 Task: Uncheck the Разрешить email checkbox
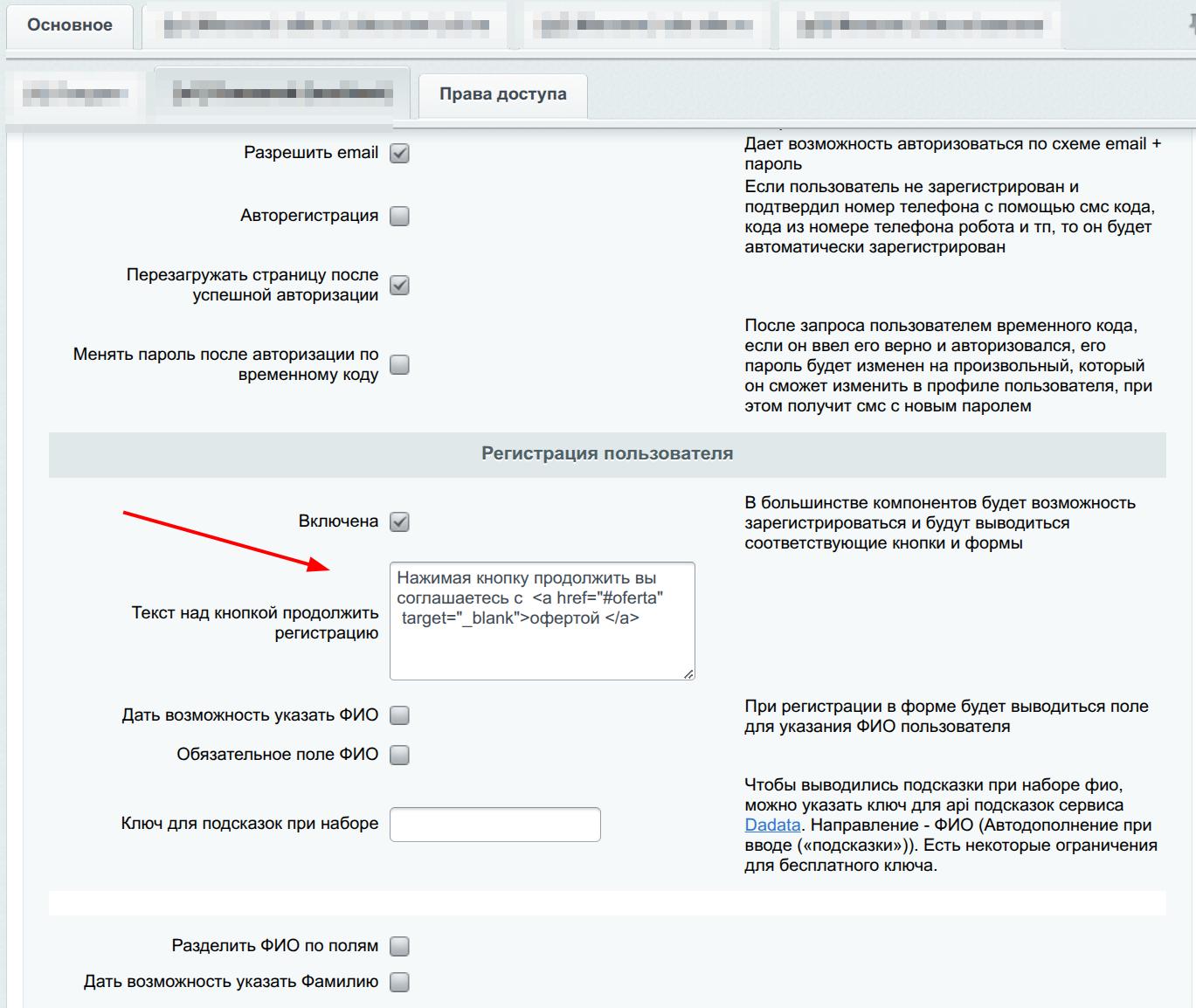click(x=399, y=154)
